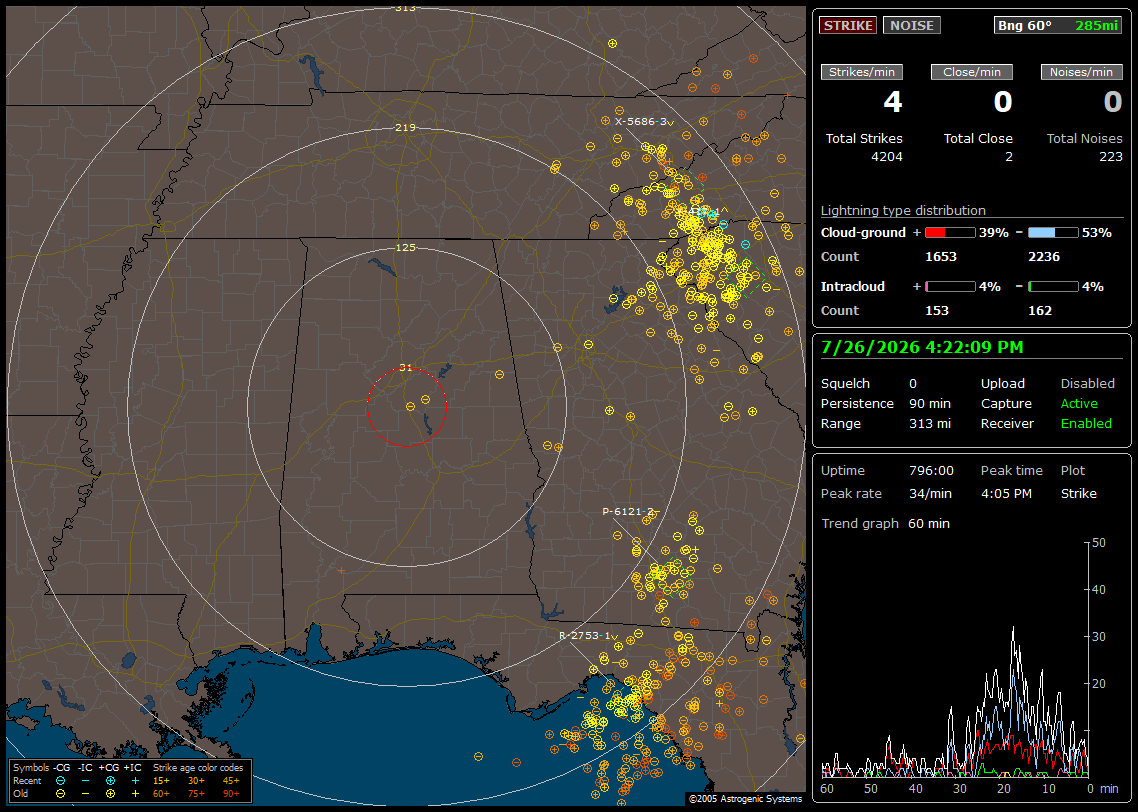Toggle the NOISE indicator button
This screenshot has height=812, width=1138.
coord(912,25)
